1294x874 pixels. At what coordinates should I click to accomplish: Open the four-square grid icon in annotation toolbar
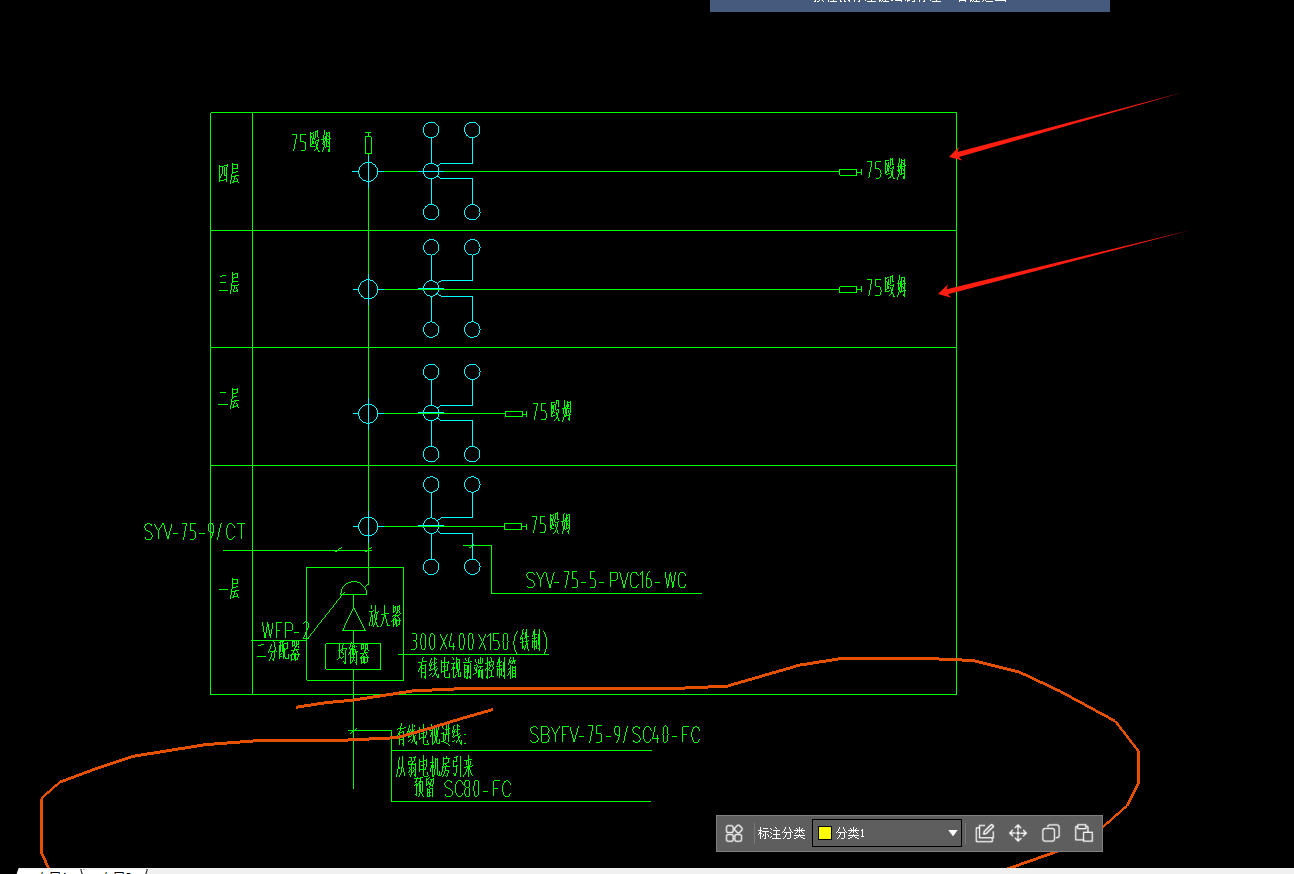[734, 833]
